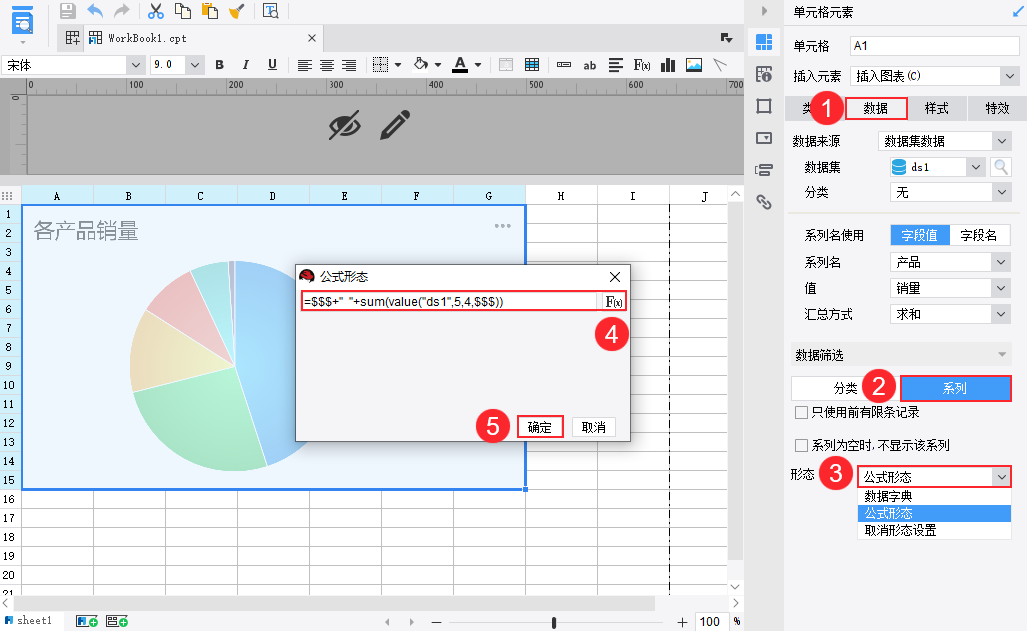Click the zoom slider handle at bottom
1027x631 pixels.
(554, 622)
